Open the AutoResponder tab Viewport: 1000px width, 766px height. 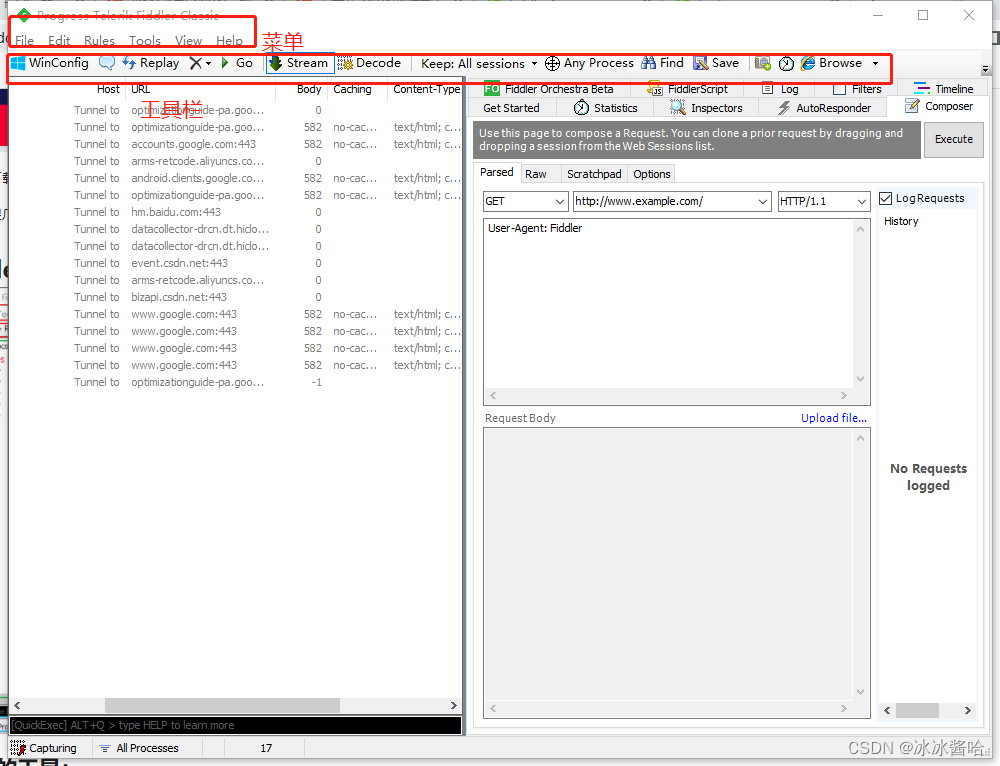(x=824, y=108)
